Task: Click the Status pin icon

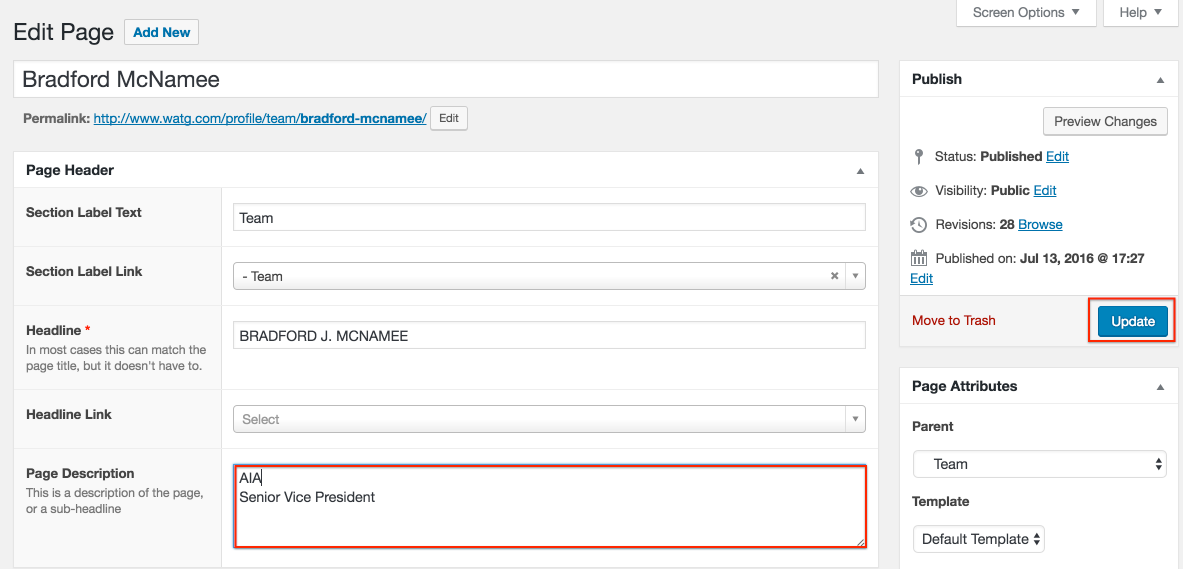Action: click(x=919, y=157)
